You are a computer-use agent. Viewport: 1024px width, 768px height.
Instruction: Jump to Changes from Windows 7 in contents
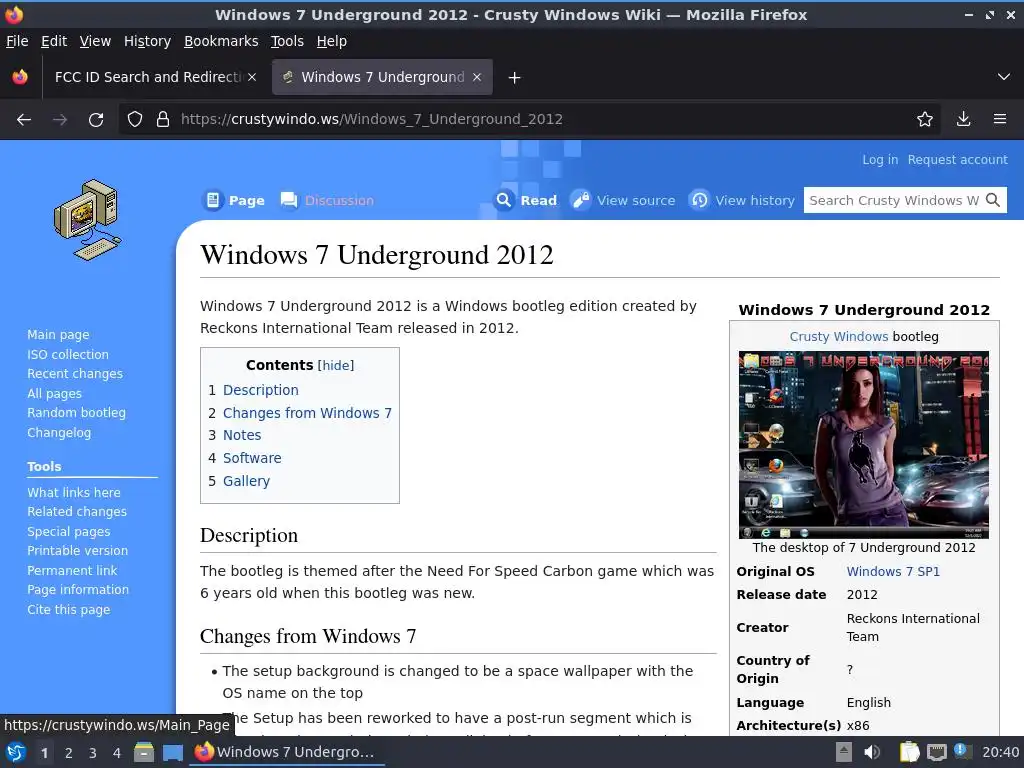(308, 413)
